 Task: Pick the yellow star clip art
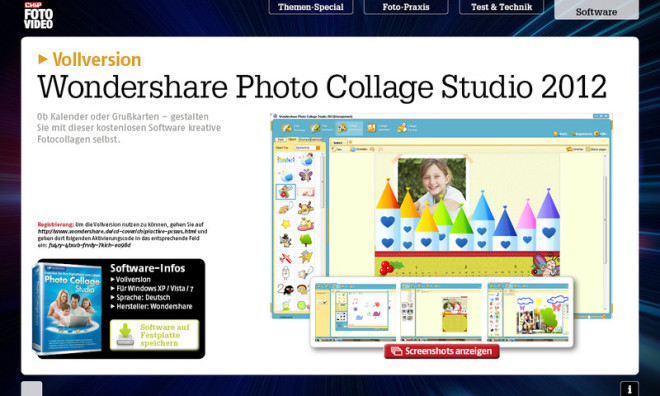coord(285,224)
